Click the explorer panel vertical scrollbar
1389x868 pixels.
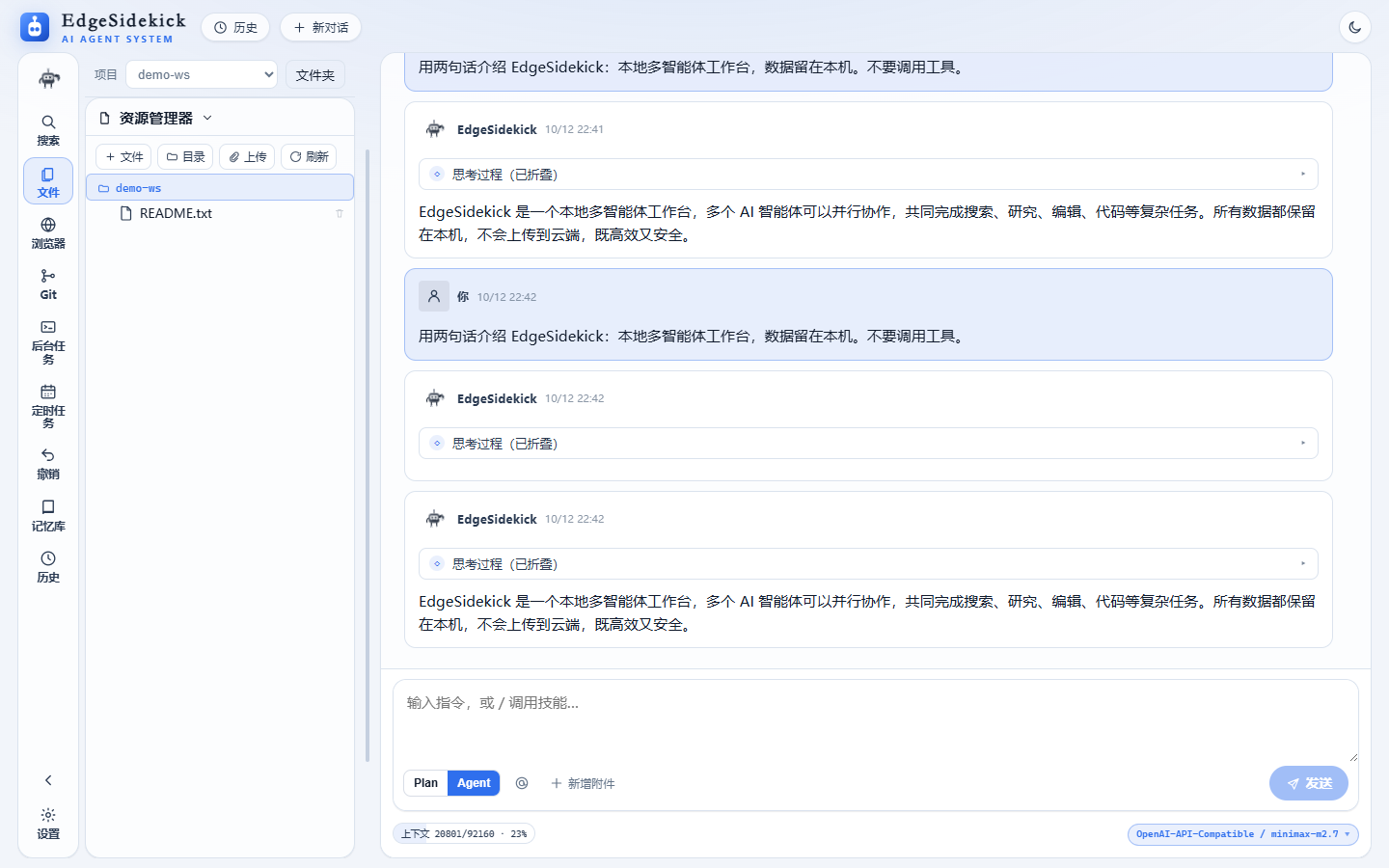368,455
